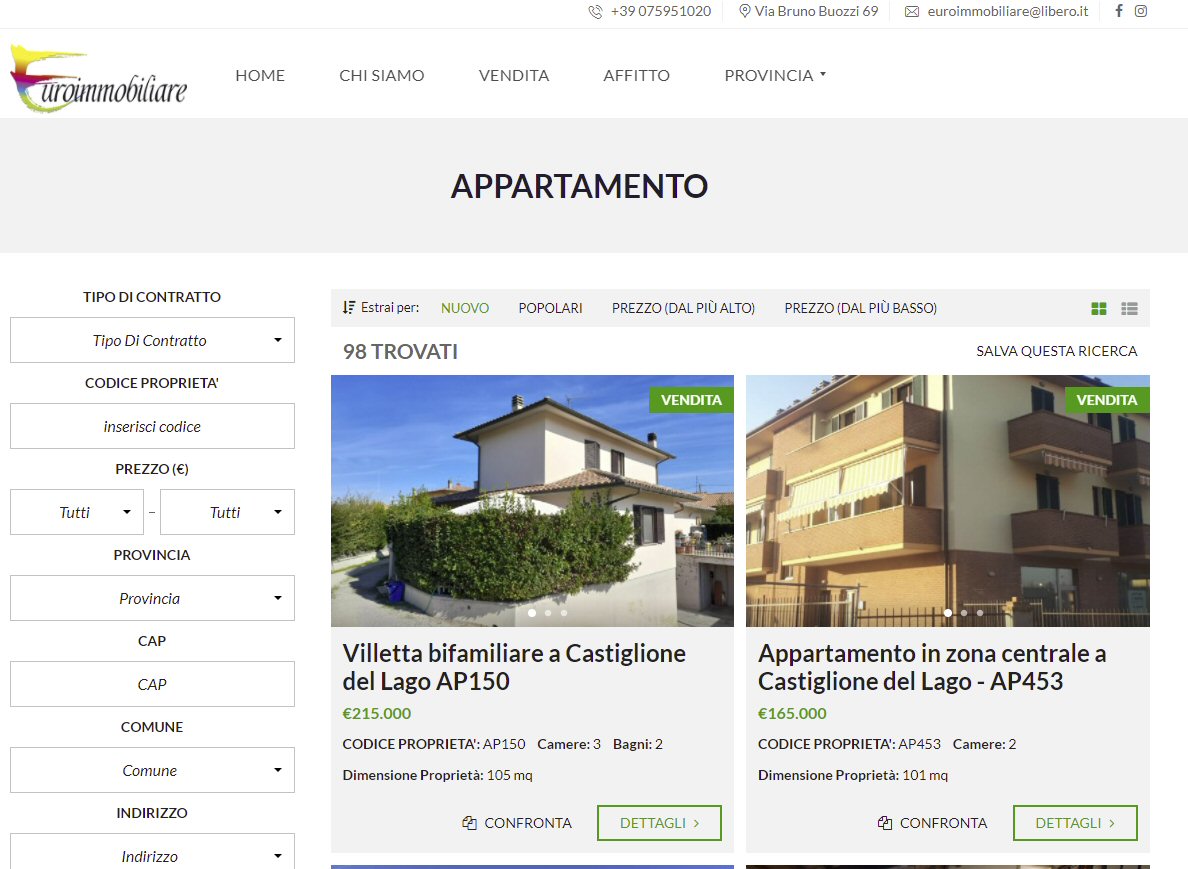Sort results by NUOVO
Viewport: 1188px width, 869px height.
point(465,308)
